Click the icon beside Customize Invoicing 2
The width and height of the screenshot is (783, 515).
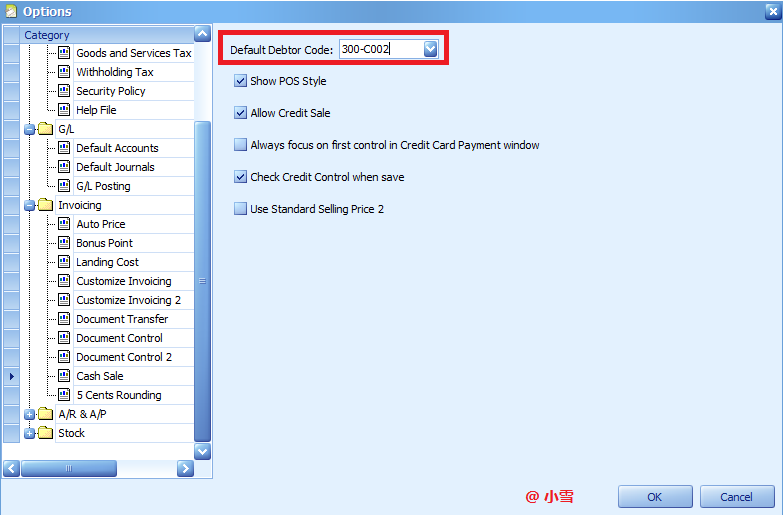(x=64, y=299)
